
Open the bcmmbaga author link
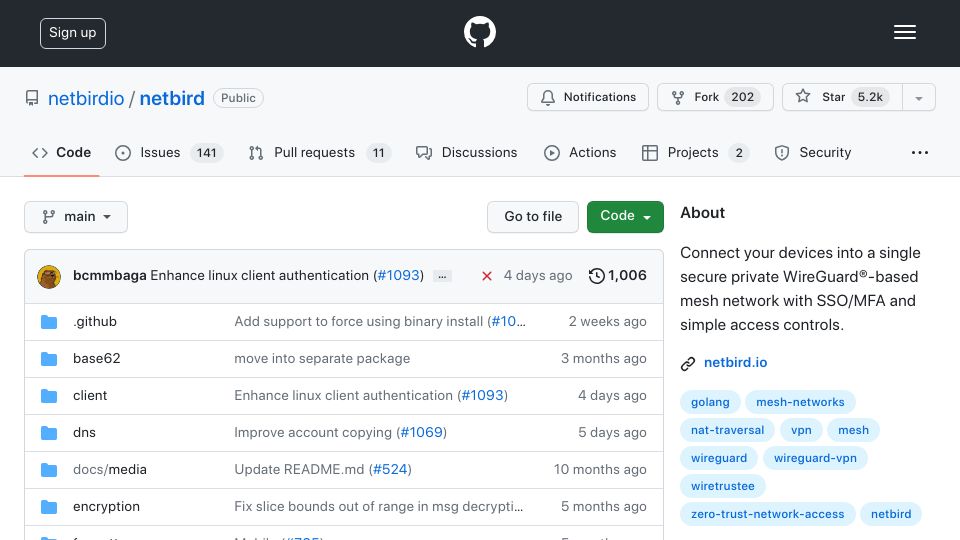point(110,276)
